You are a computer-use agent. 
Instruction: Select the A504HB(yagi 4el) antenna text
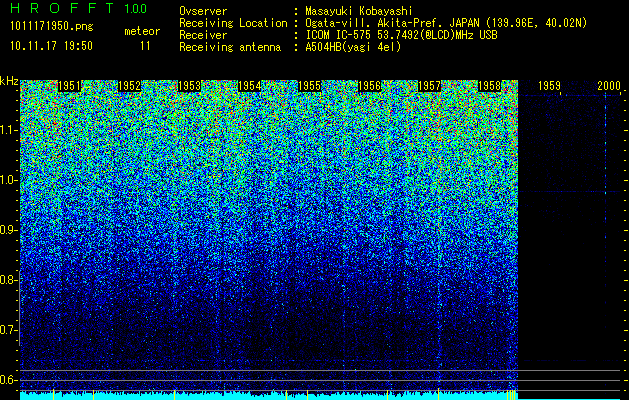353,47
